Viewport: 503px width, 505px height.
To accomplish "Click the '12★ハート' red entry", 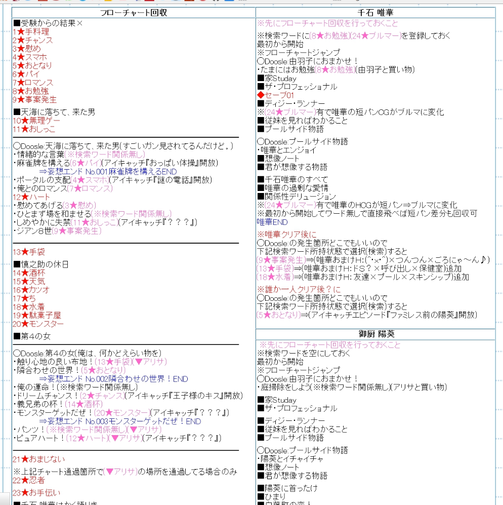I will [31, 197].
